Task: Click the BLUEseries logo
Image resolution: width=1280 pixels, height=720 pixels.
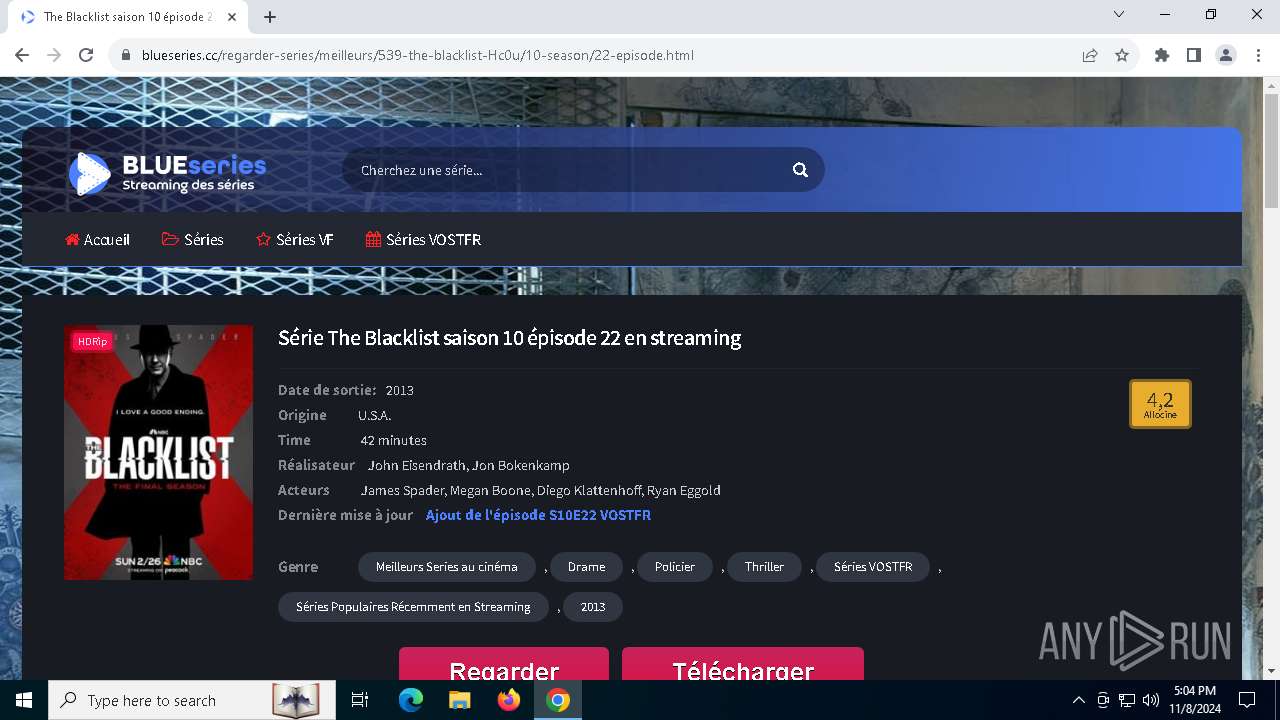Action: [167, 172]
